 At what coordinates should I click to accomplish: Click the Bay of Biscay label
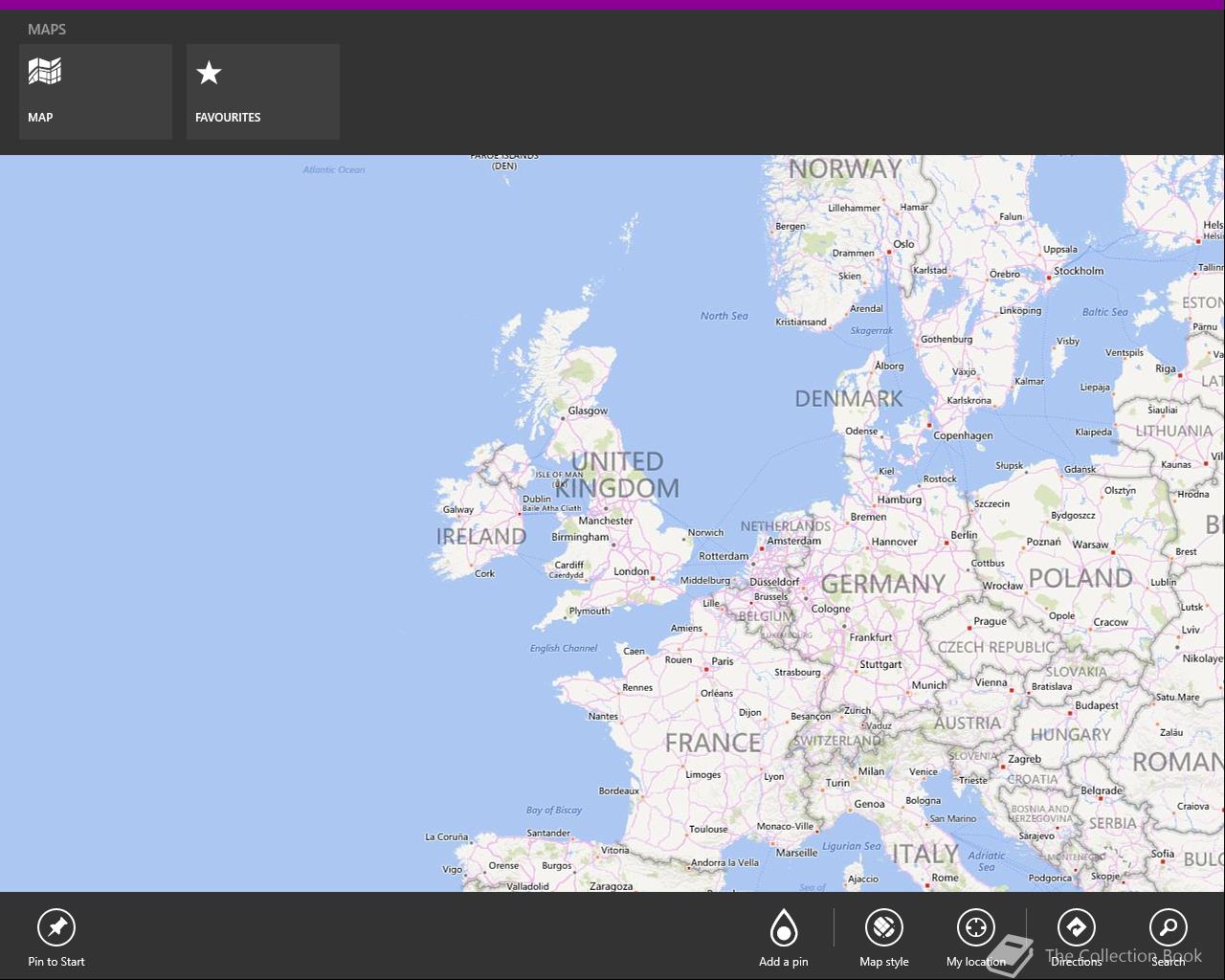pos(554,810)
